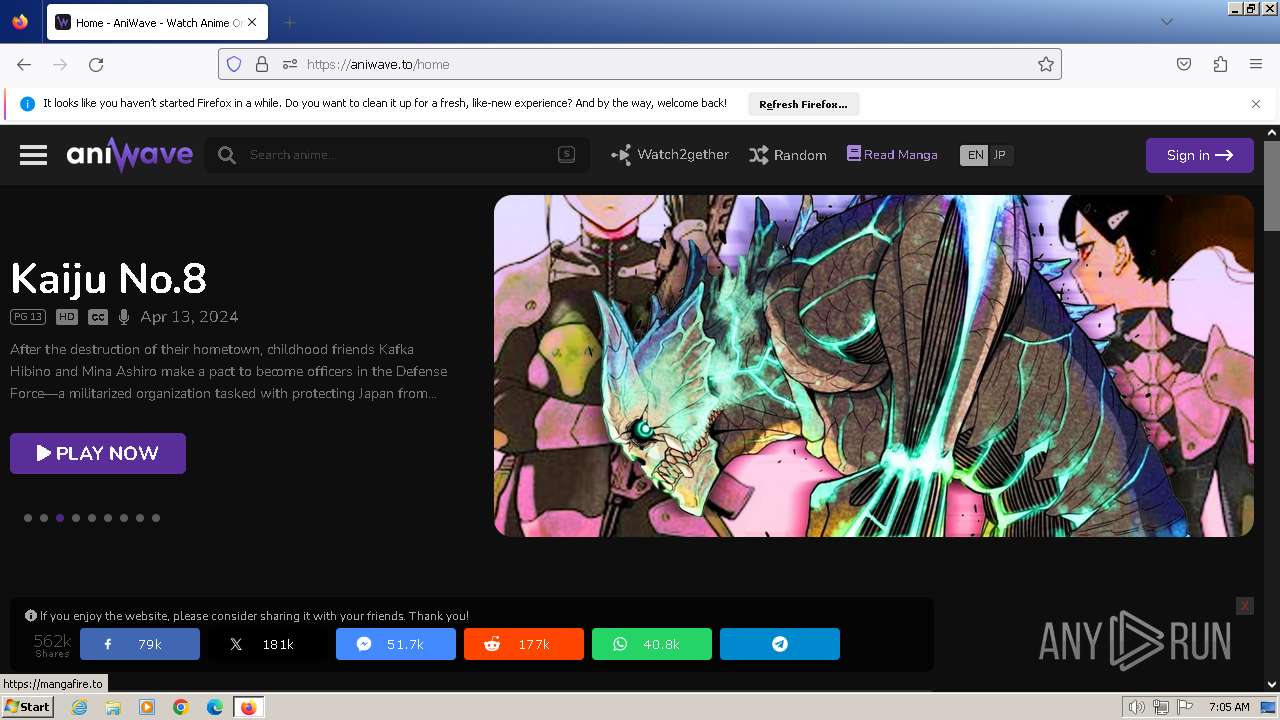
Task: Open site permissions icon in address bar
Action: 290,64
